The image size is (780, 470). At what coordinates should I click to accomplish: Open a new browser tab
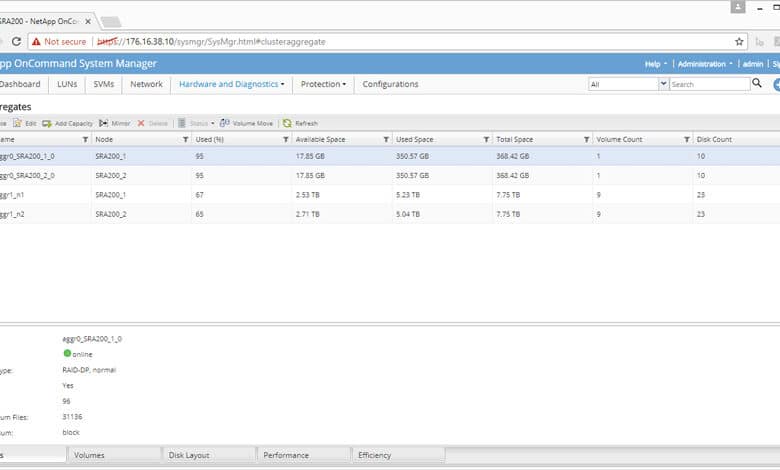111,21
